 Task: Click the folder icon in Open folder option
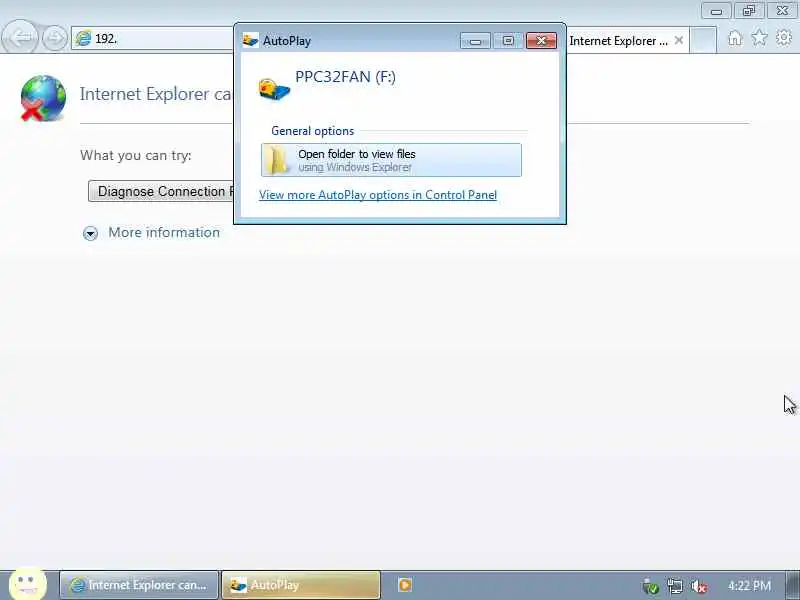tap(278, 160)
